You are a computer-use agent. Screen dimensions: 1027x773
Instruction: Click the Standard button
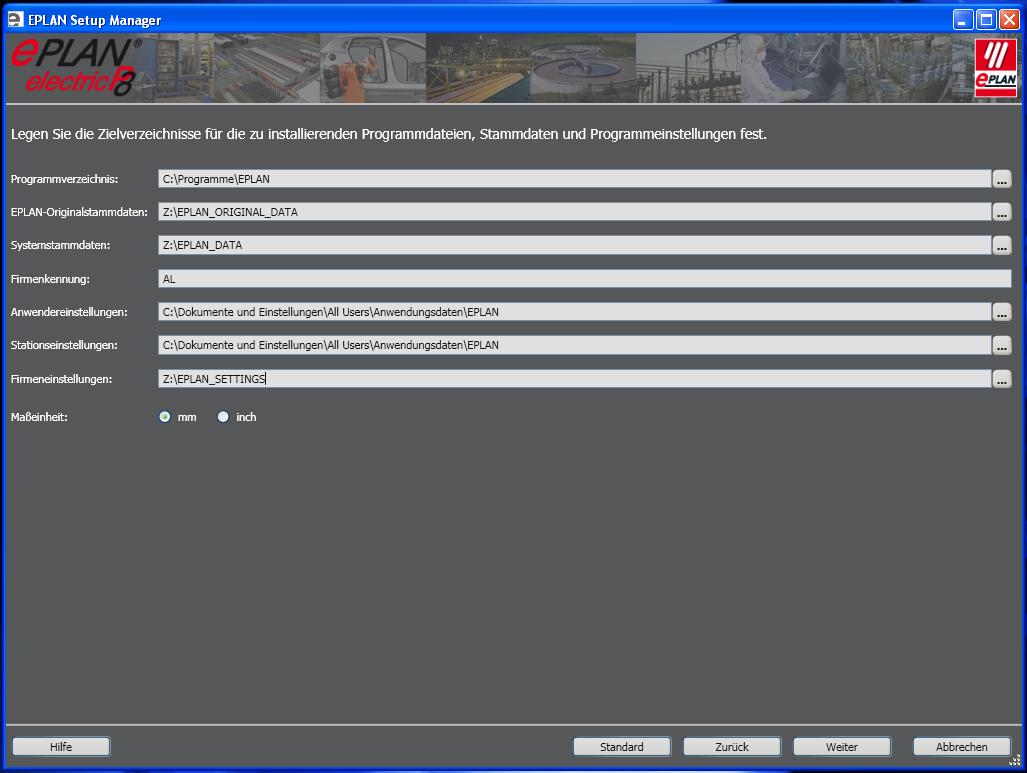(622, 747)
